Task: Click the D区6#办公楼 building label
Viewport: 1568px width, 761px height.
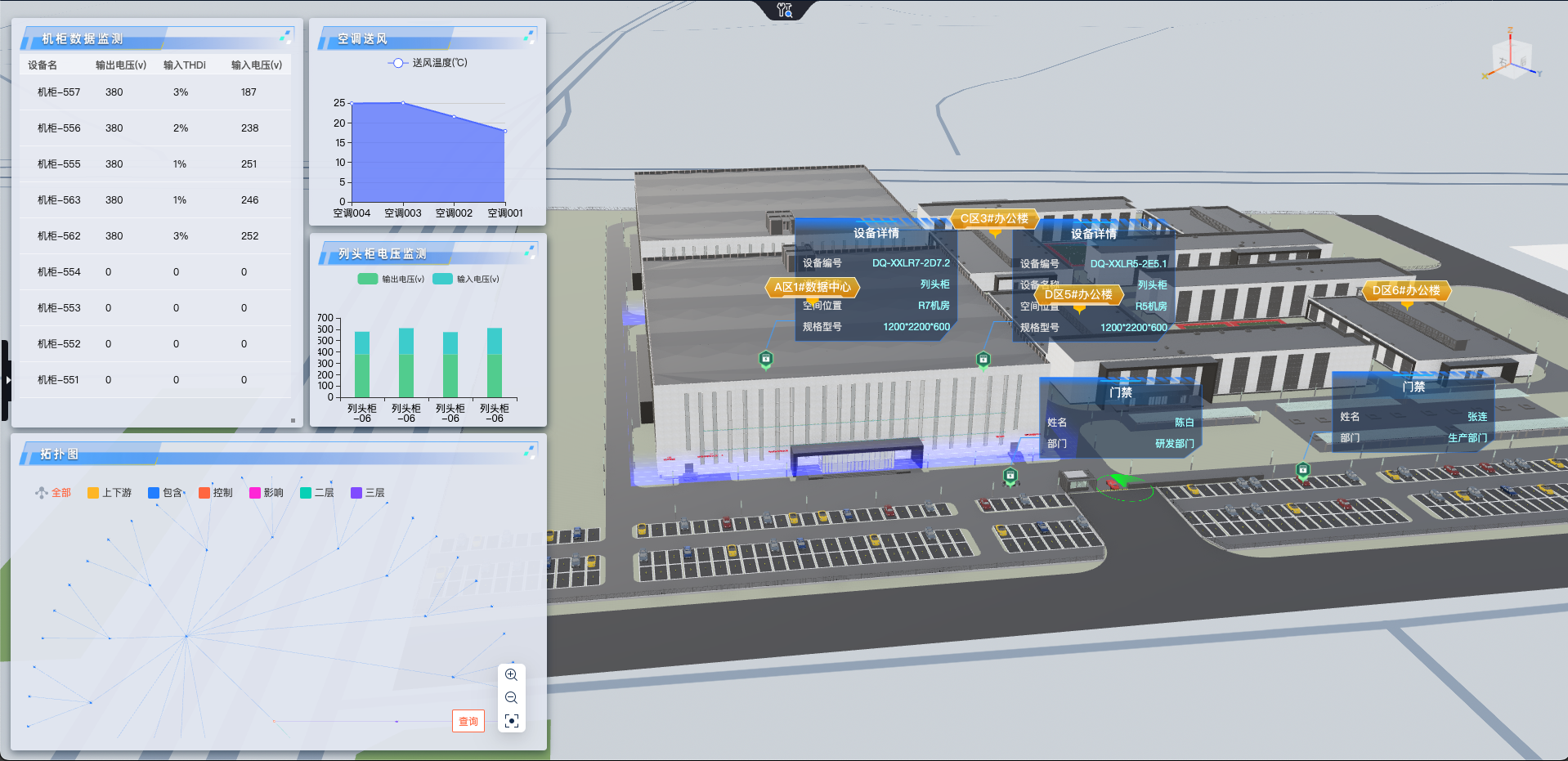Action: pyautogui.click(x=1406, y=290)
